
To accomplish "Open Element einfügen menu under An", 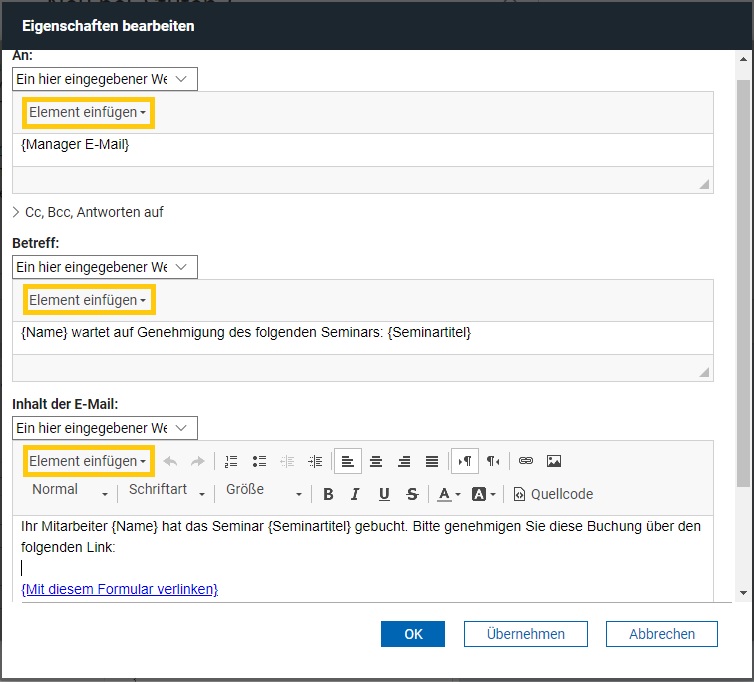I will [x=88, y=113].
